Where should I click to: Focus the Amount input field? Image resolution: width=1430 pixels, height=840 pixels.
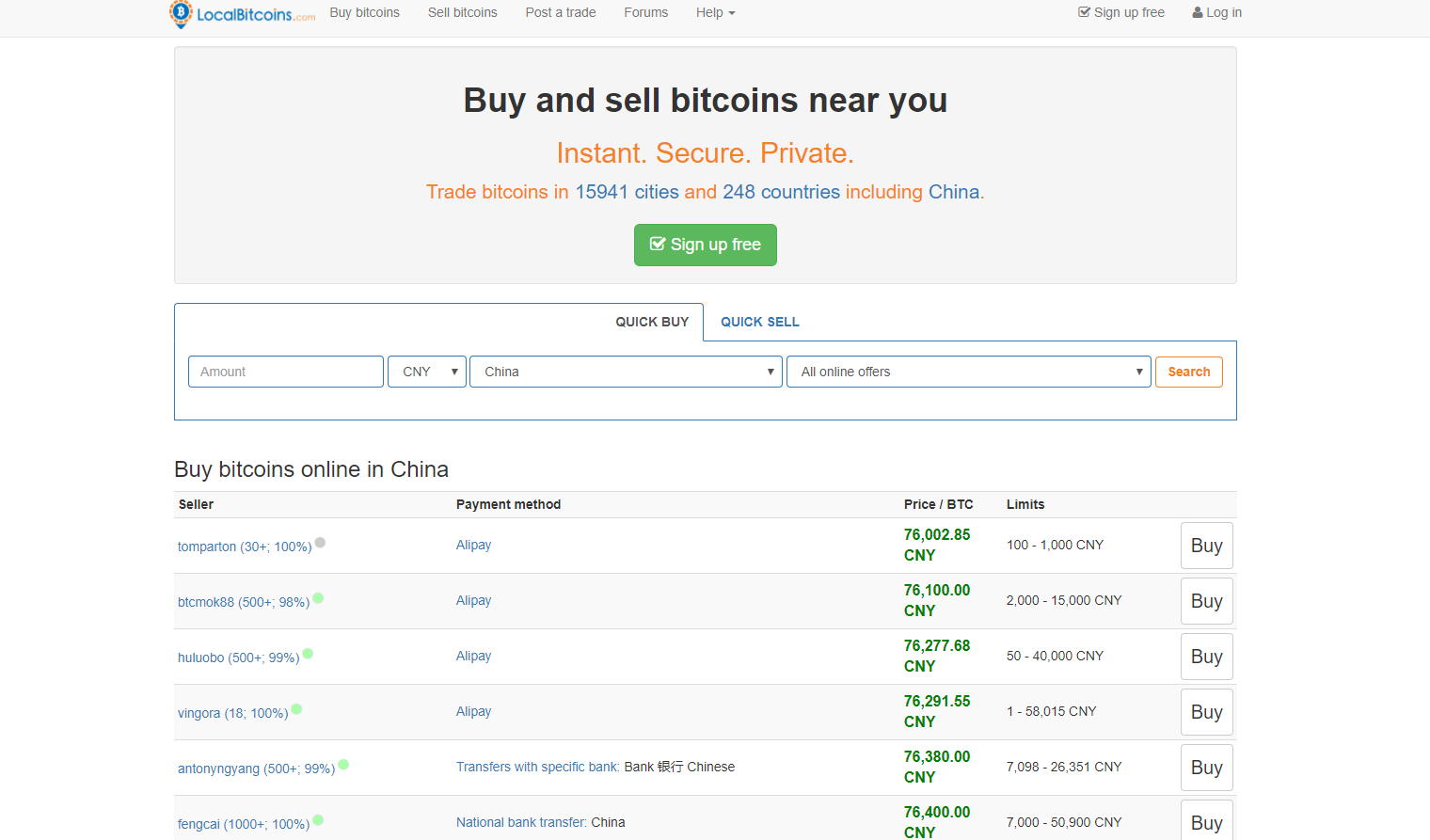[x=286, y=372]
